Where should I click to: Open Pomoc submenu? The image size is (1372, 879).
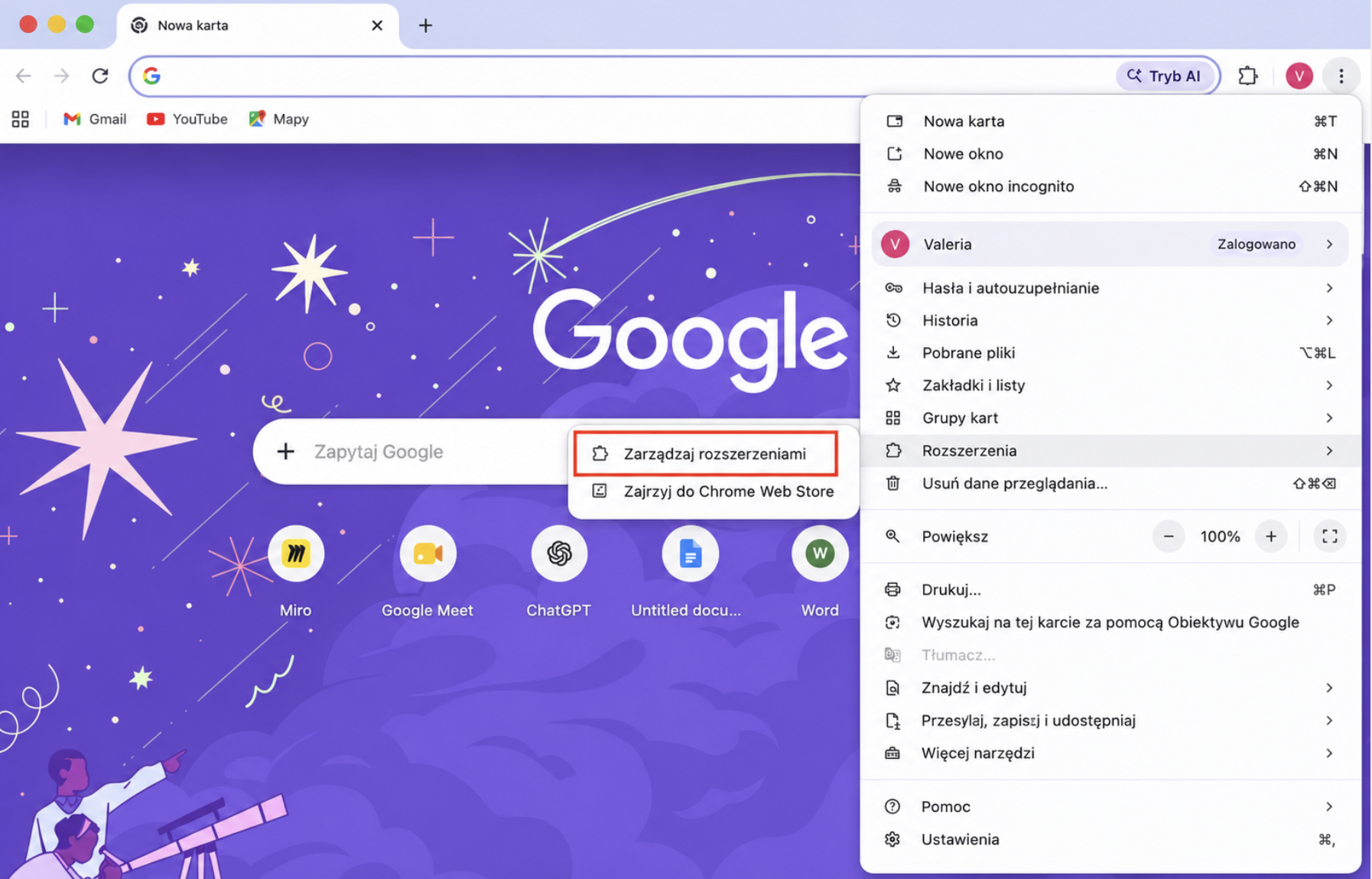(x=1110, y=806)
